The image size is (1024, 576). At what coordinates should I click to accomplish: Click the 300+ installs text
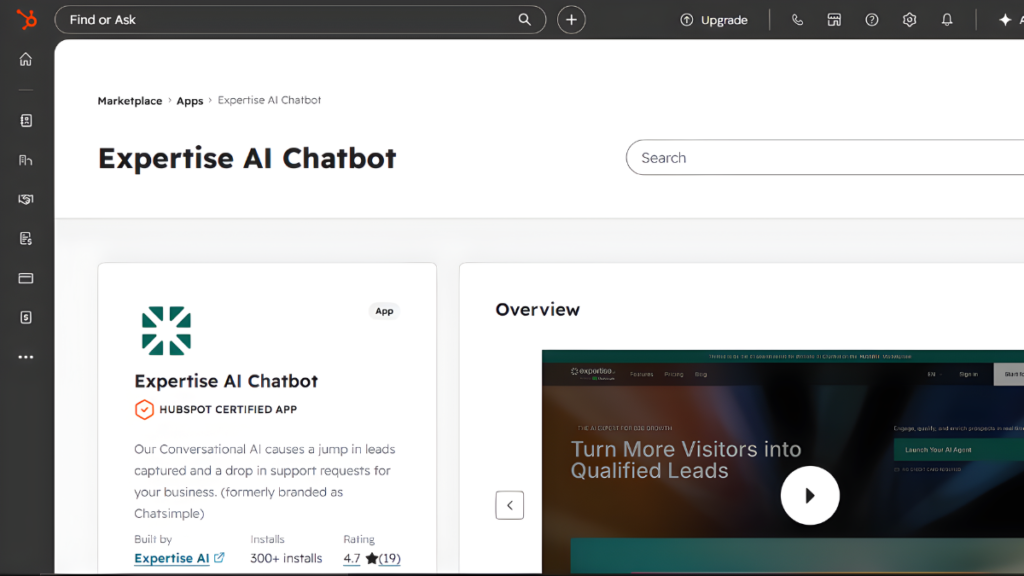point(286,558)
